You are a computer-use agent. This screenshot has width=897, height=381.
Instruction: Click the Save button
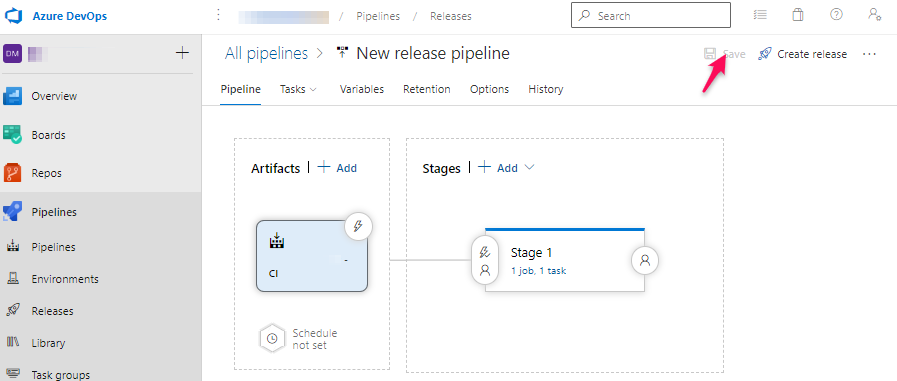pos(725,54)
